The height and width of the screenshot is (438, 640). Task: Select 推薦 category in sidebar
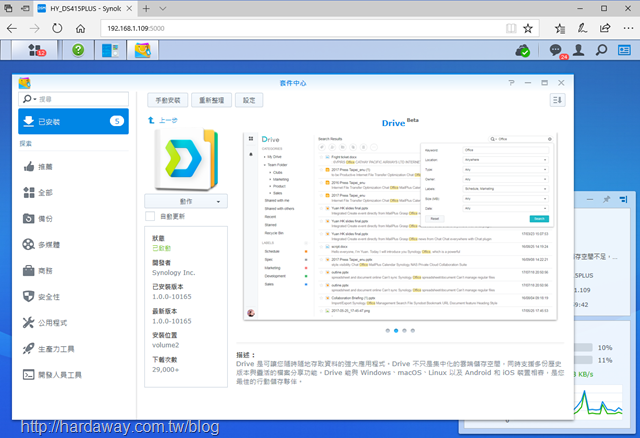coord(73,167)
